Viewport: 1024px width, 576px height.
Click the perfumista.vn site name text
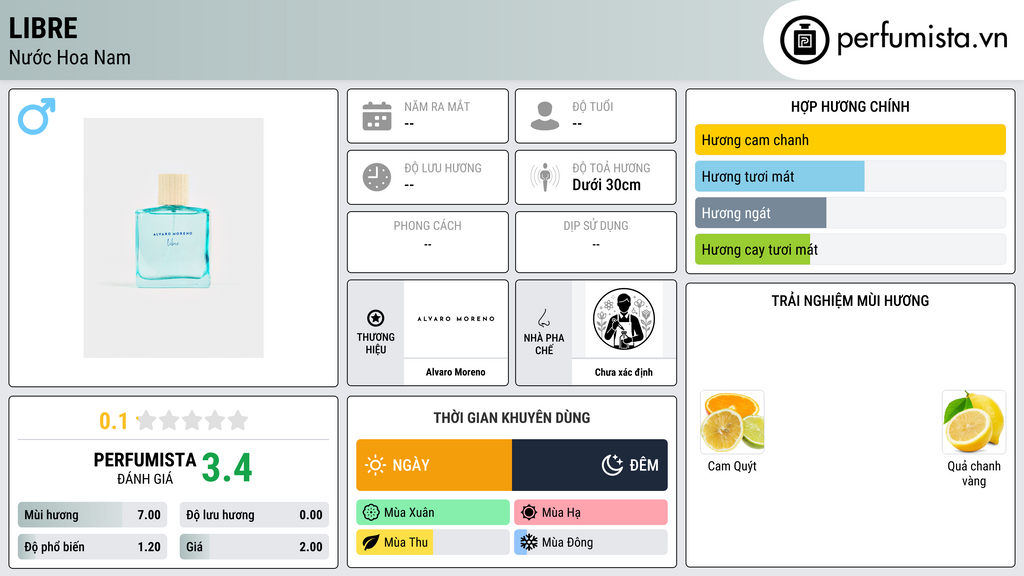[922, 39]
